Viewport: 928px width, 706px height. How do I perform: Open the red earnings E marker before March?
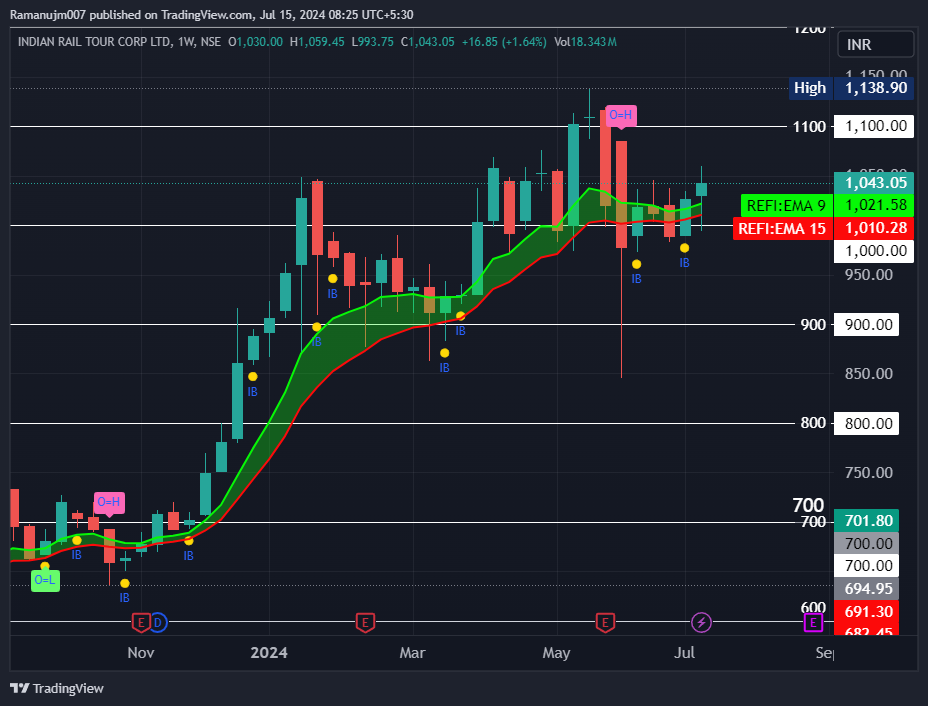pyautogui.click(x=365, y=623)
